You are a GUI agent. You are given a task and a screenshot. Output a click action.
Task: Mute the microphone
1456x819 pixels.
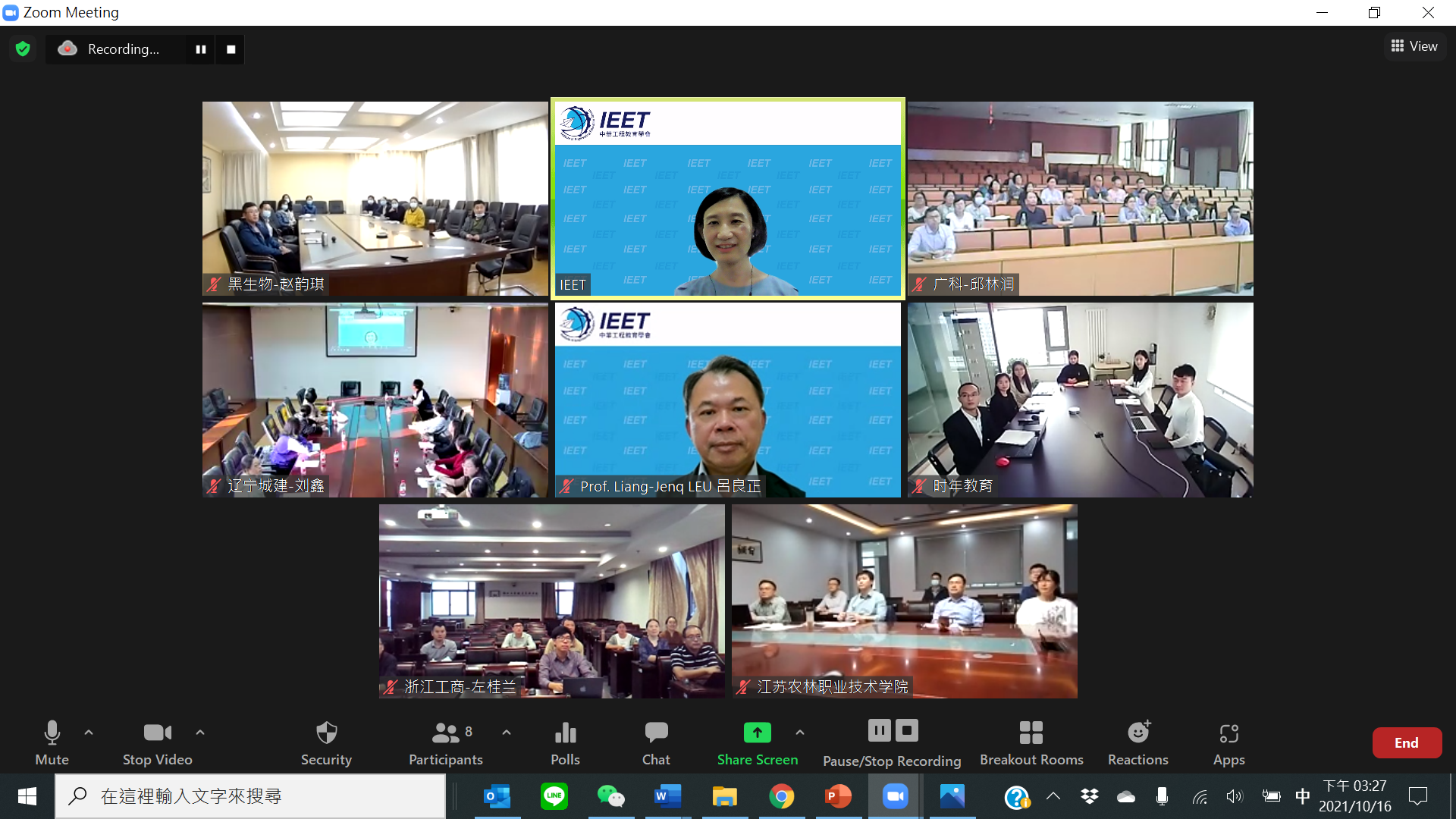(x=52, y=742)
